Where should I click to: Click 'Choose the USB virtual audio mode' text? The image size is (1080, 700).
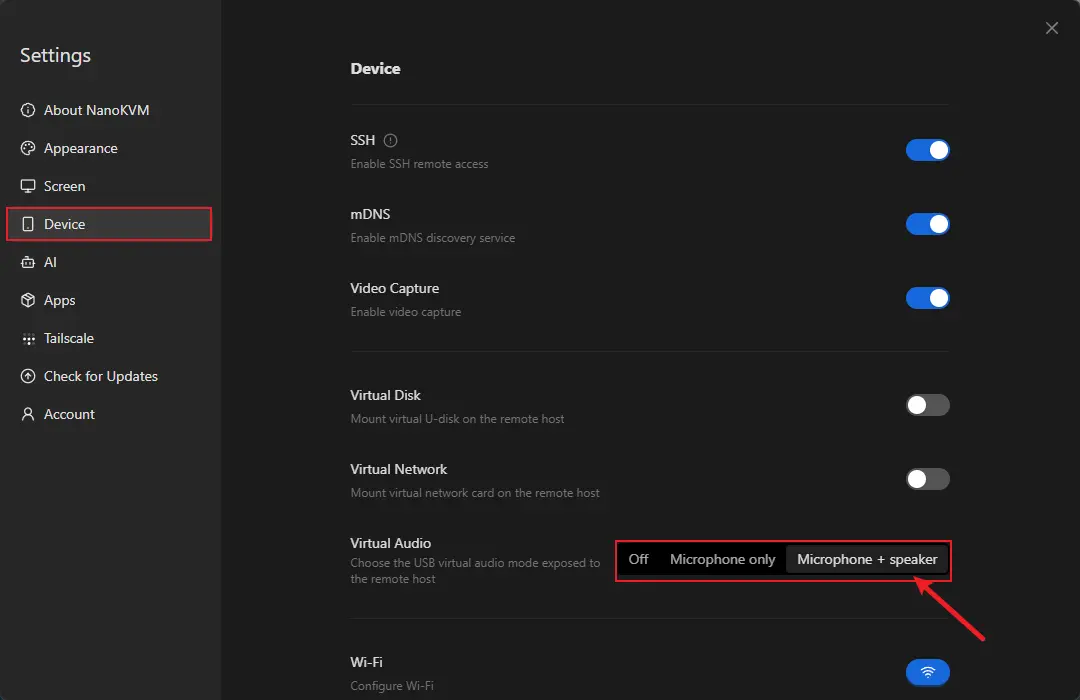click(x=475, y=571)
